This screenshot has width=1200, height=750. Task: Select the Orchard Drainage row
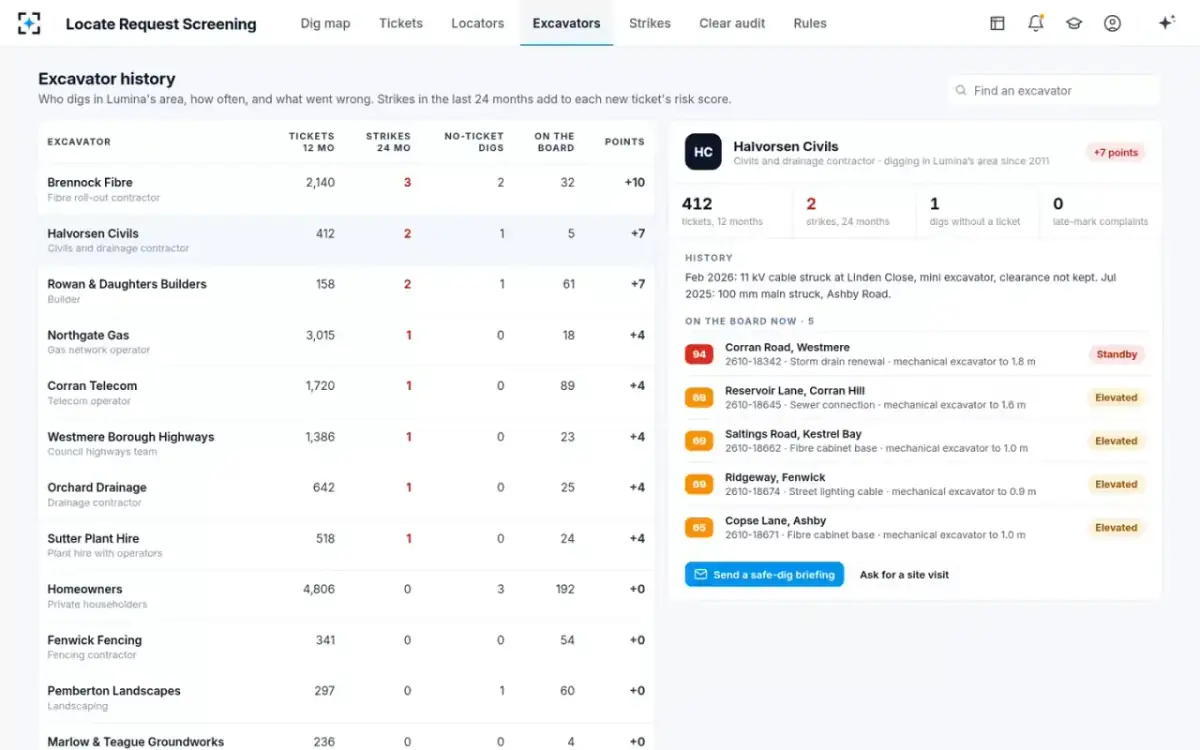346,494
